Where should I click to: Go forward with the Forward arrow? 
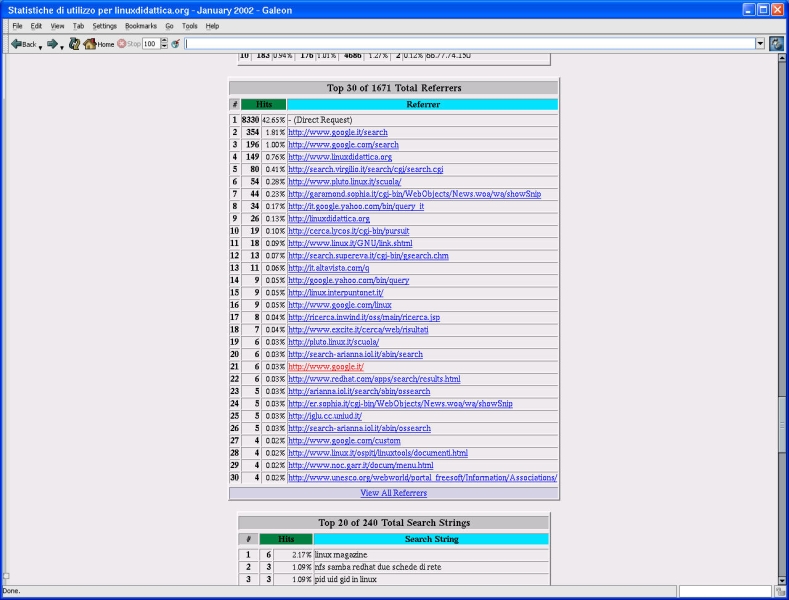click(x=52, y=44)
